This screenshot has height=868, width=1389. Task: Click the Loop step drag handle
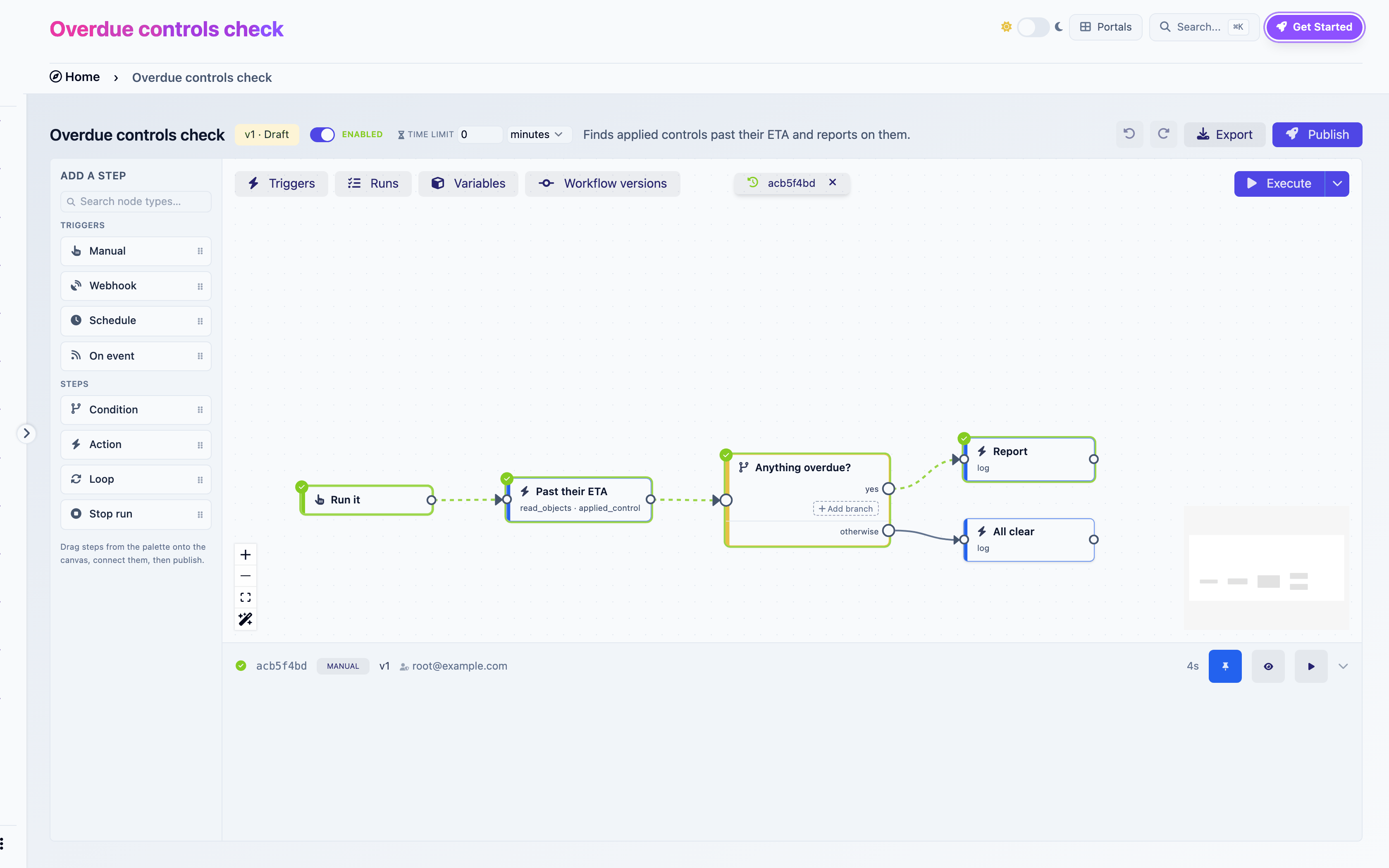(x=200, y=479)
